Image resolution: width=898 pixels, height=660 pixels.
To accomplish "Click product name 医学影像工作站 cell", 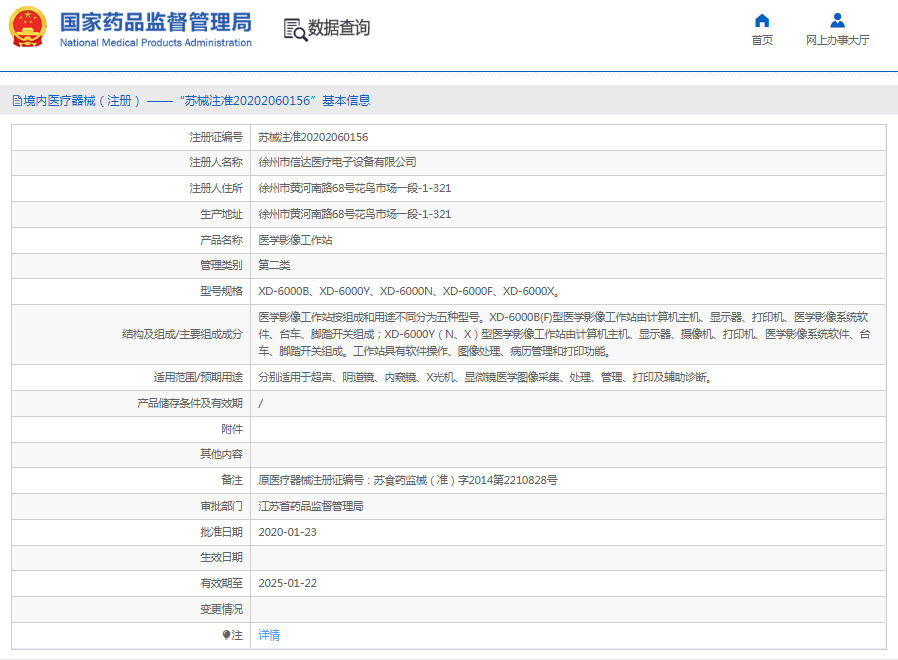I will tap(295, 240).
